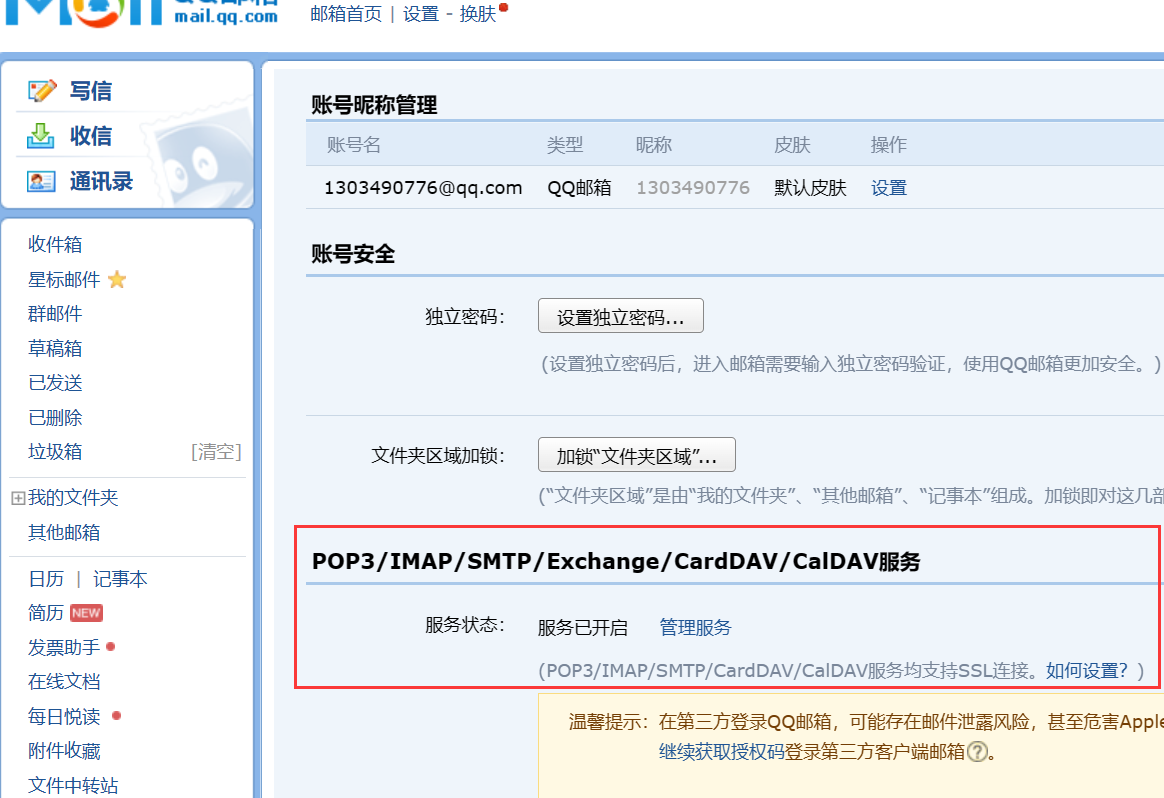Open 写信 to compose a message
This screenshot has width=1164, height=798.
click(91, 91)
